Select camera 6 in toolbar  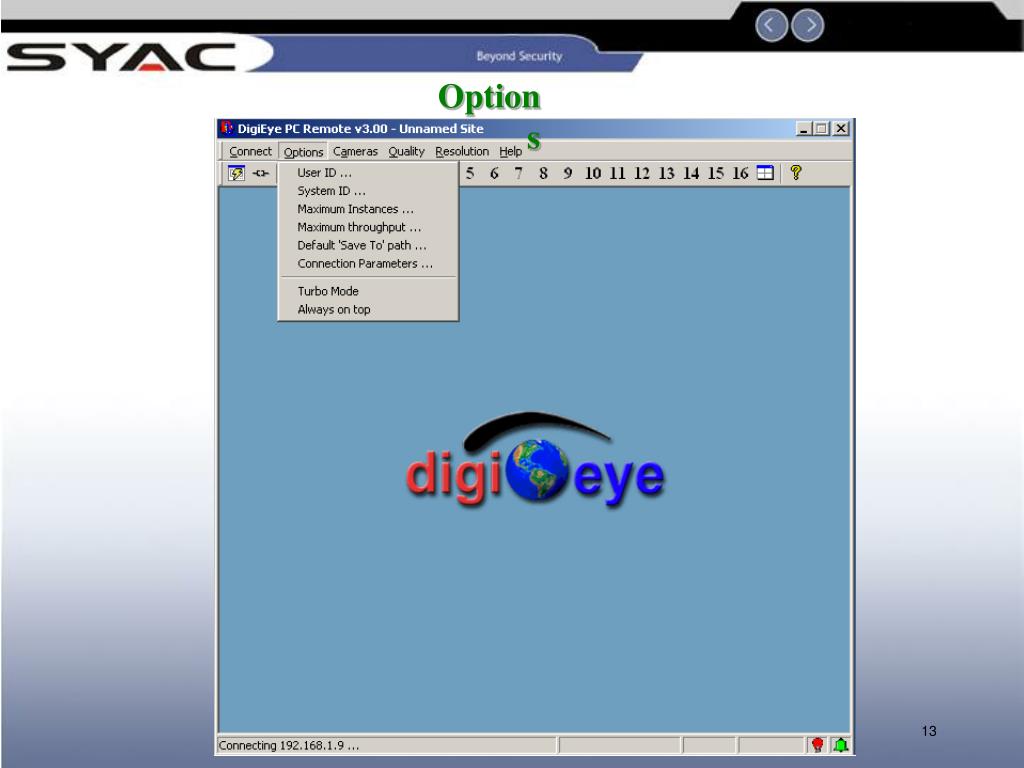(494, 173)
